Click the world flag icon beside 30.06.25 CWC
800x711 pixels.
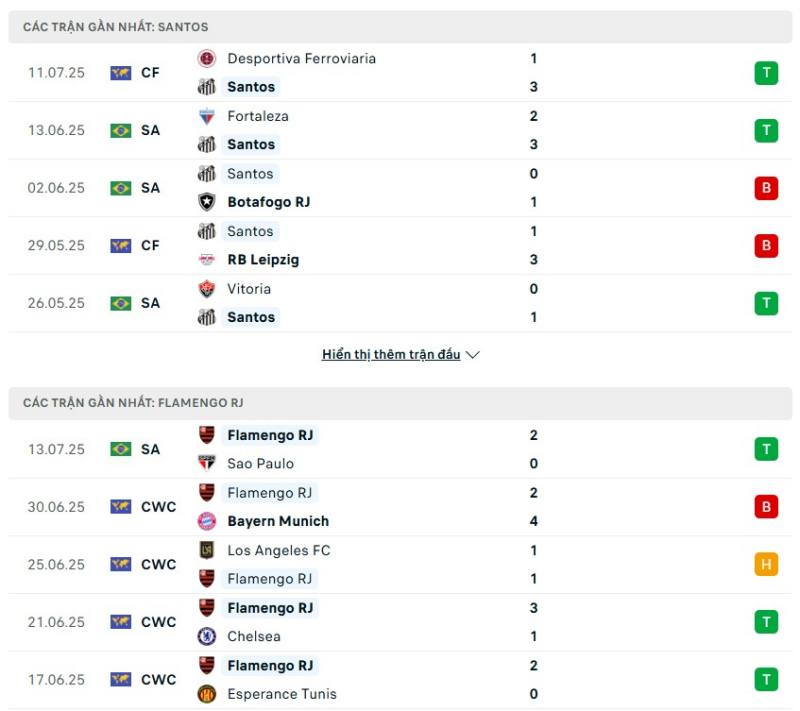121,507
